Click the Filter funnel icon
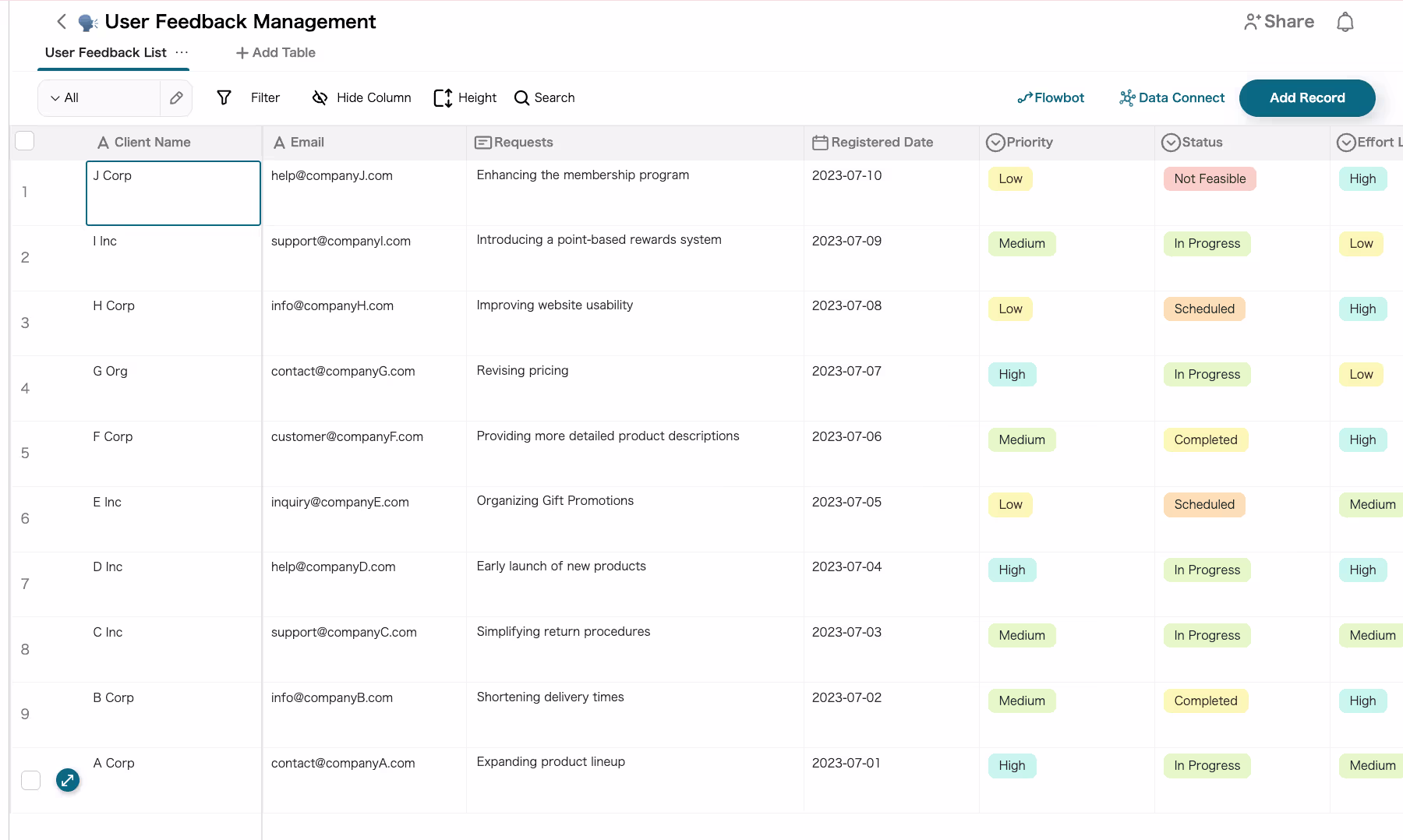 224,98
